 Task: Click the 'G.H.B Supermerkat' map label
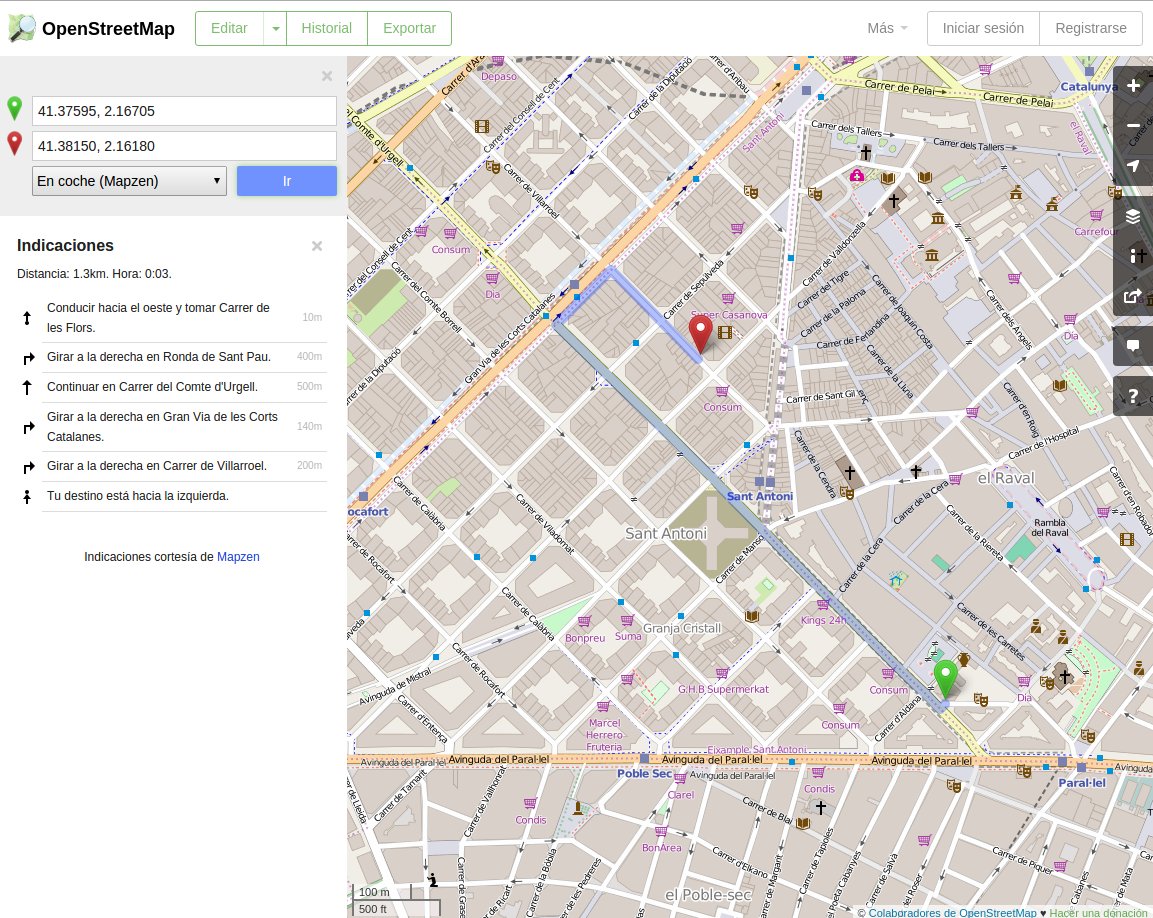724,689
